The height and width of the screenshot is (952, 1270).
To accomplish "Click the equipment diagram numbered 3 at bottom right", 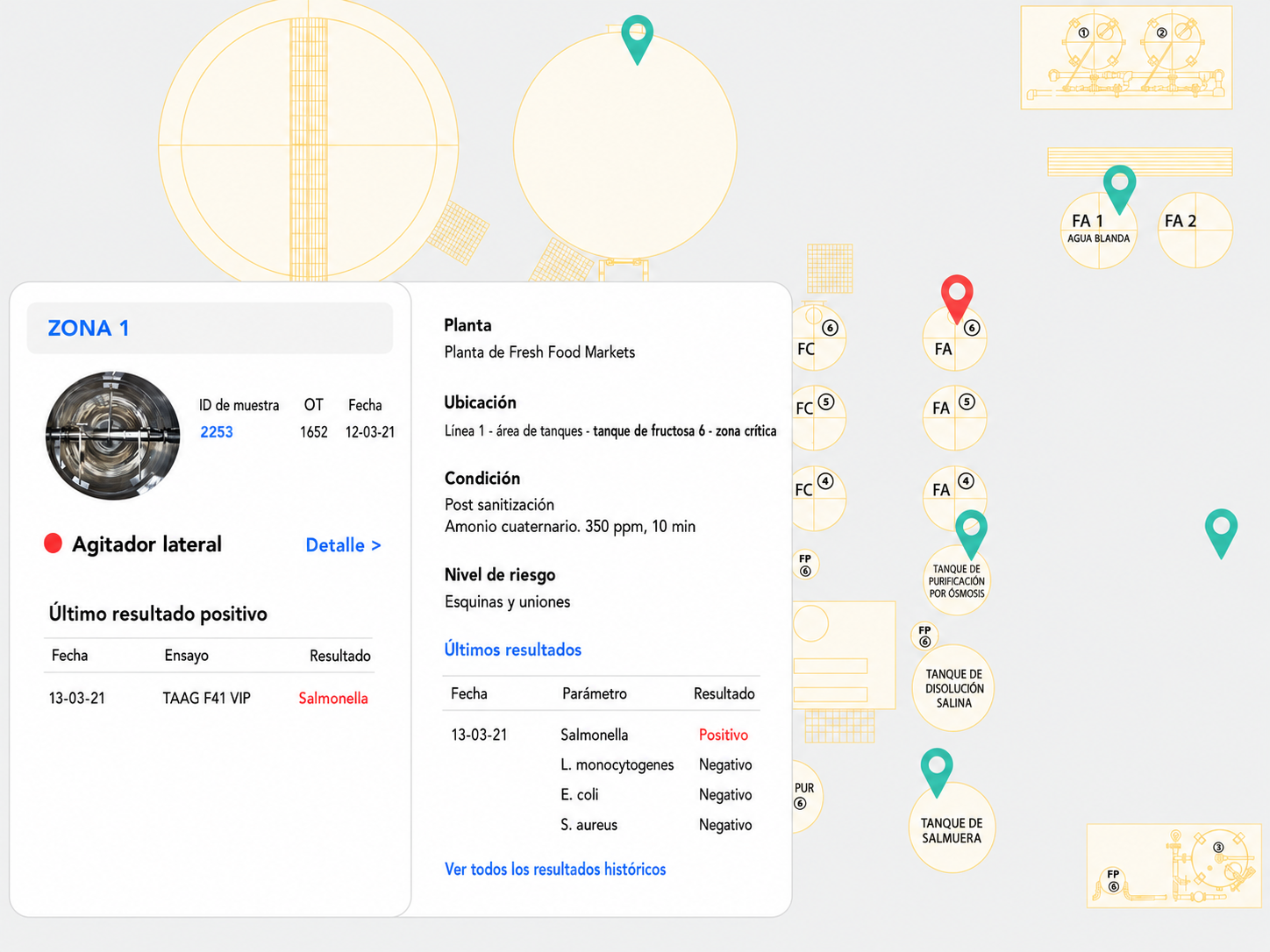I will tap(1174, 866).
